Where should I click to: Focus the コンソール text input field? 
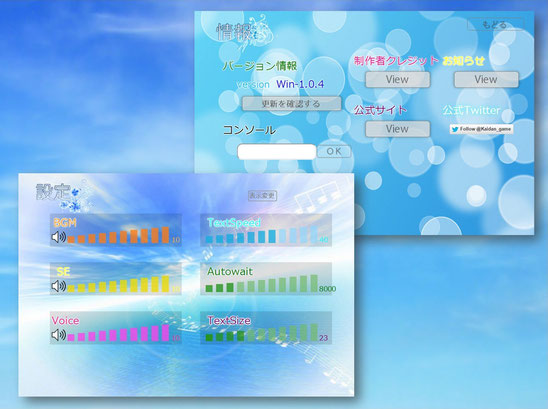click(x=276, y=152)
